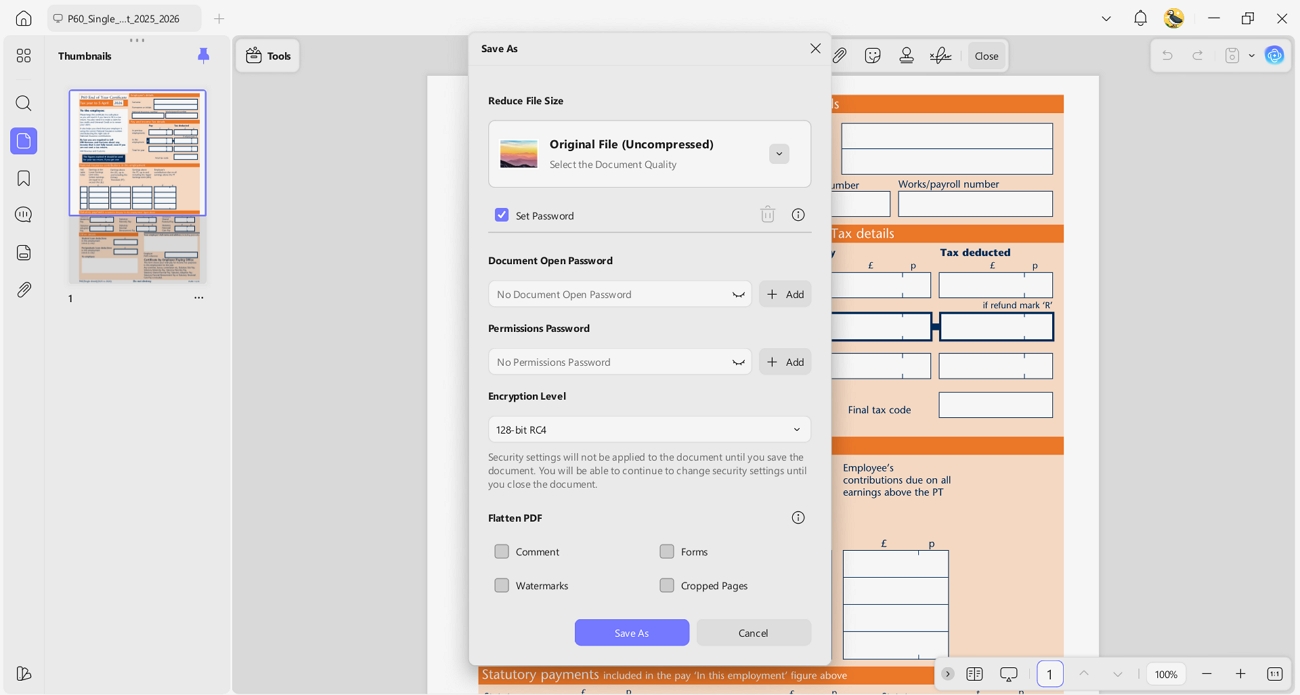Close the Save As dialog
This screenshot has width=1300, height=695.
coord(815,48)
